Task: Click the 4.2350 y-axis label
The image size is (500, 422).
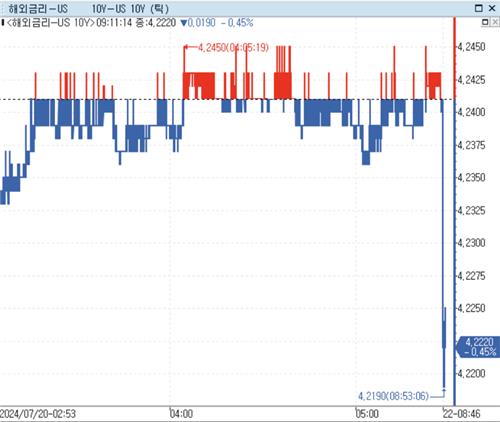Action: pos(471,178)
